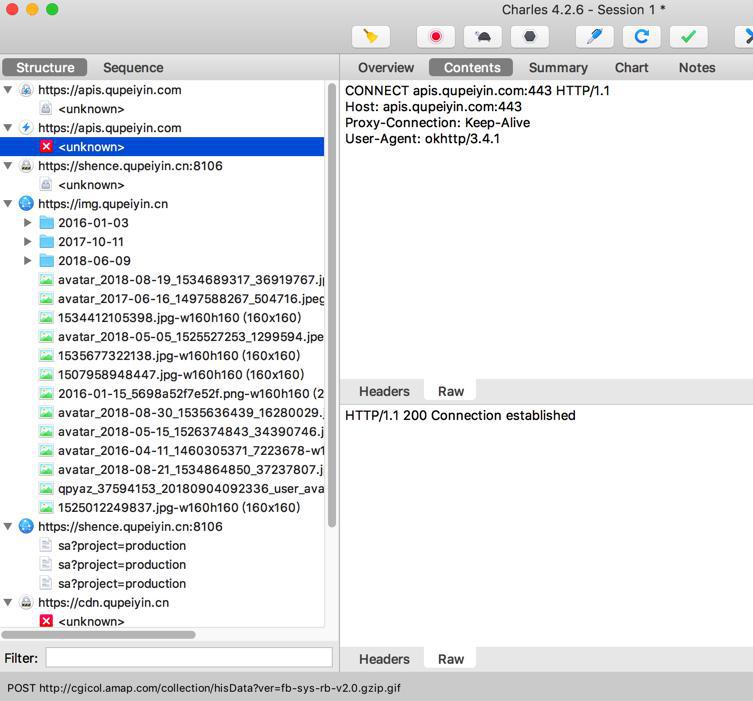Select avatar_2018-08-19_1534689317 image entry
The height and width of the screenshot is (701, 753).
(191, 279)
